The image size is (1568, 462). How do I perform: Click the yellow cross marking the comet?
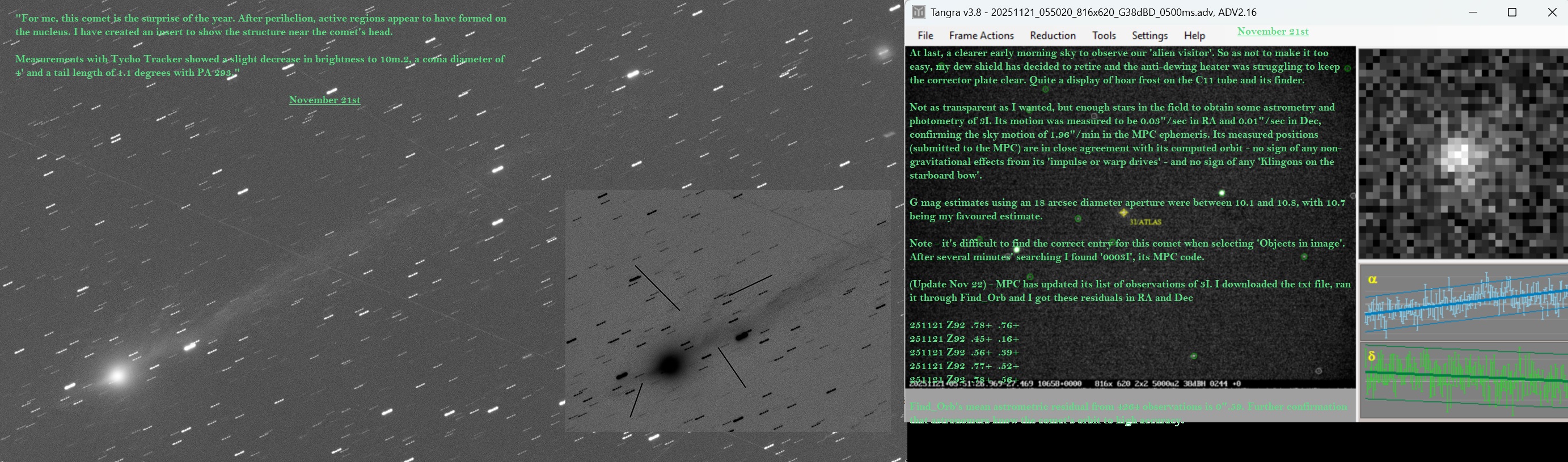coord(1123,213)
